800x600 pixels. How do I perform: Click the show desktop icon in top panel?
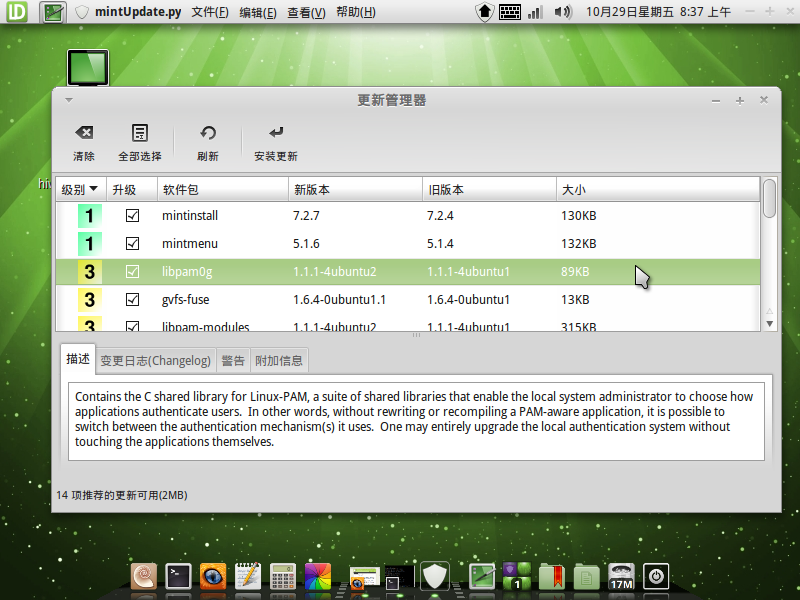(53, 12)
